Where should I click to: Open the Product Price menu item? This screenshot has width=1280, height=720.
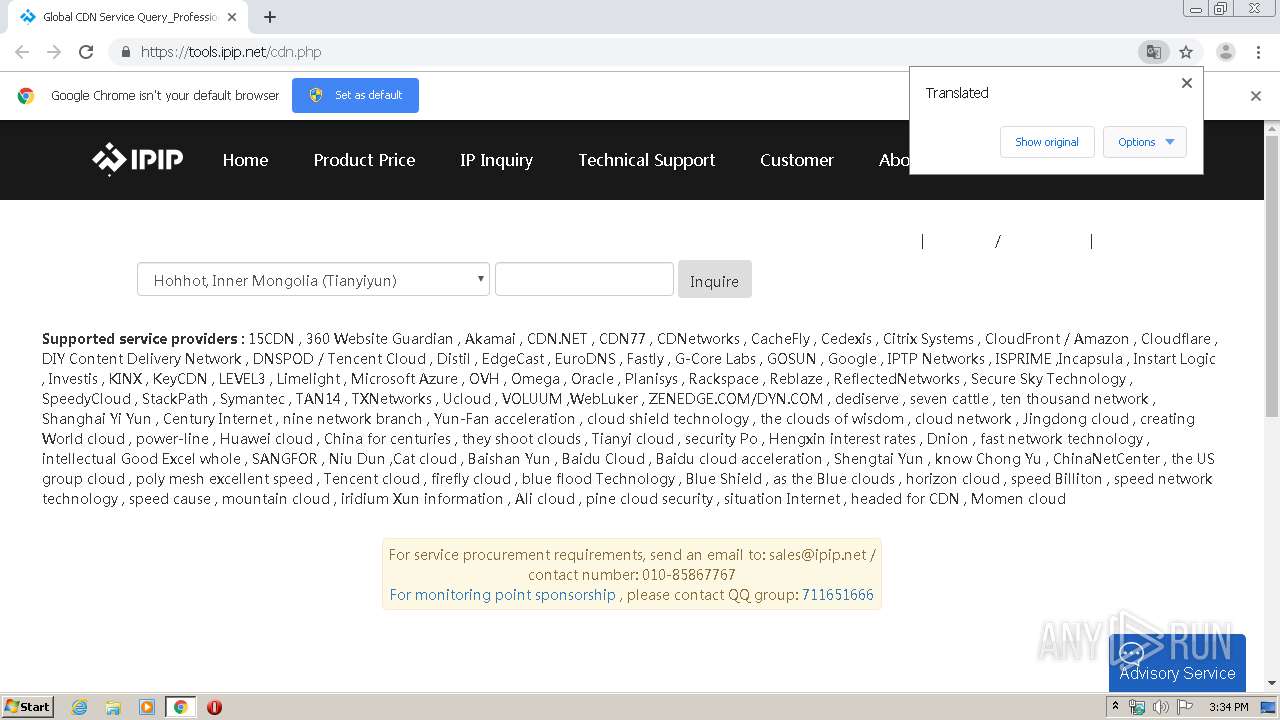(x=364, y=160)
